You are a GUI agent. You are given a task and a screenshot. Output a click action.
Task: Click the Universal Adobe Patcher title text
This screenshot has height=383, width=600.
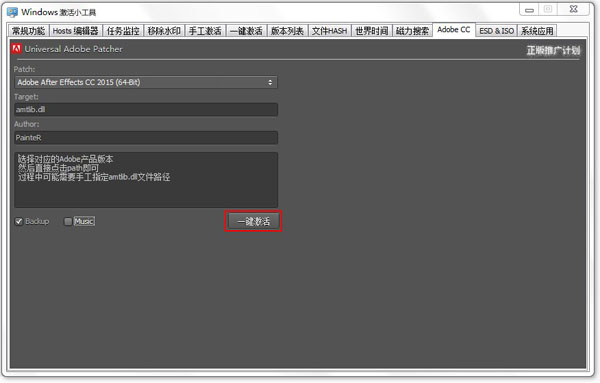[x=73, y=49]
